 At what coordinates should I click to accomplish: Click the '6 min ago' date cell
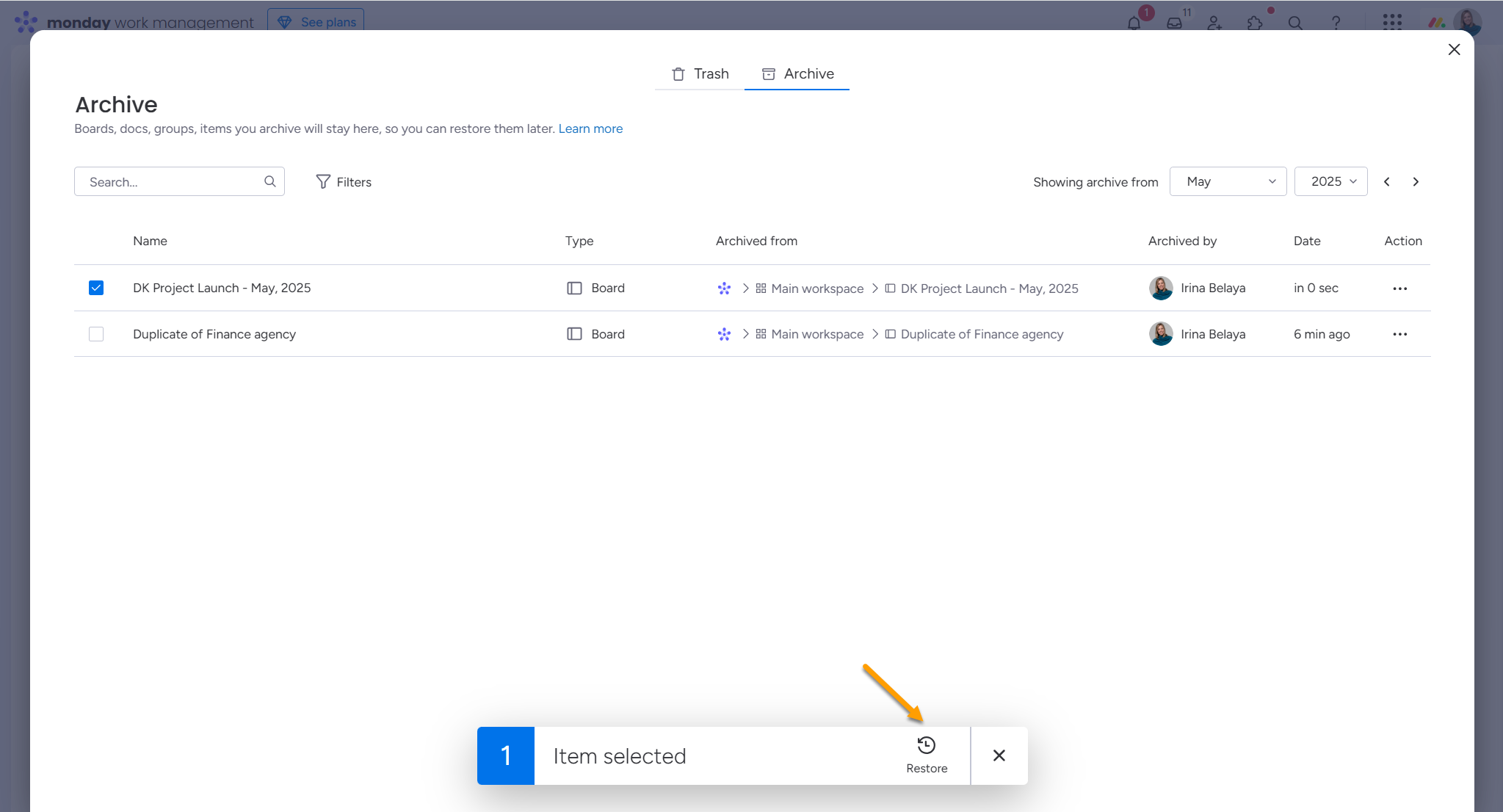coord(1322,334)
